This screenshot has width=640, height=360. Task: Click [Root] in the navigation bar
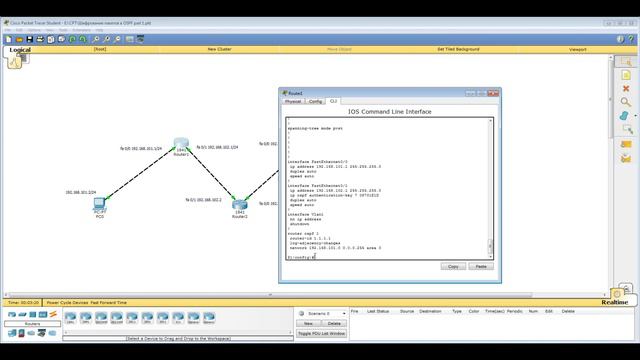pos(100,49)
